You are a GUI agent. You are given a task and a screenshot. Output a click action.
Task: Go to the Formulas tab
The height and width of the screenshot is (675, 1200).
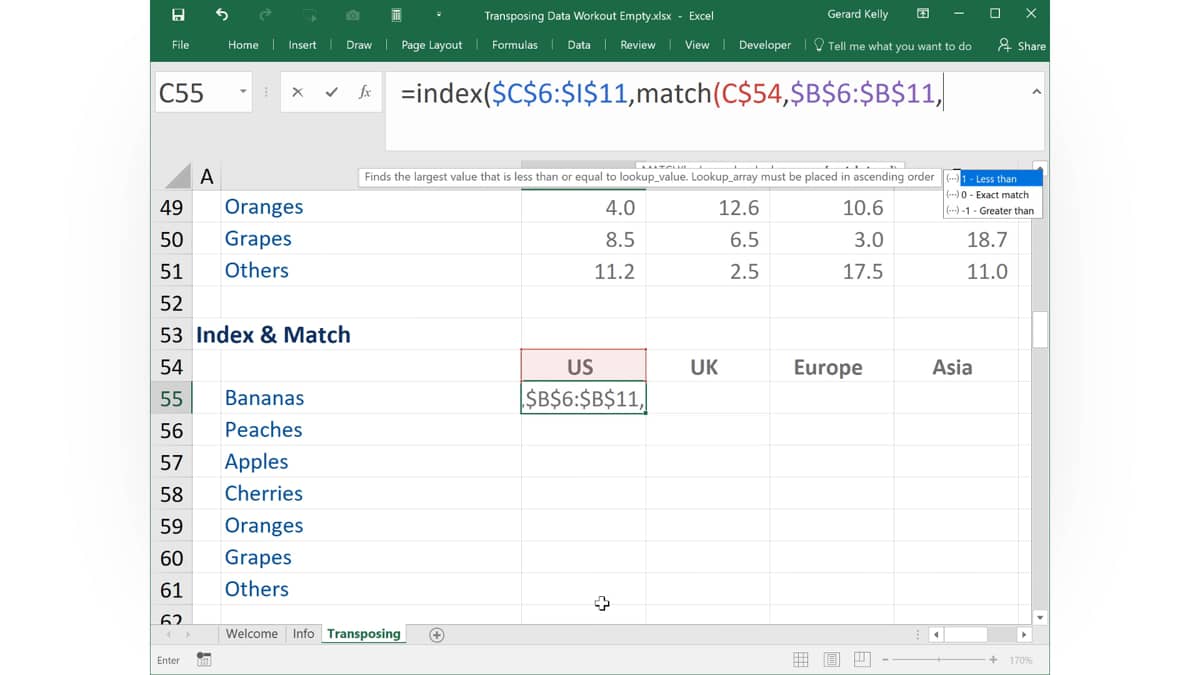(515, 45)
